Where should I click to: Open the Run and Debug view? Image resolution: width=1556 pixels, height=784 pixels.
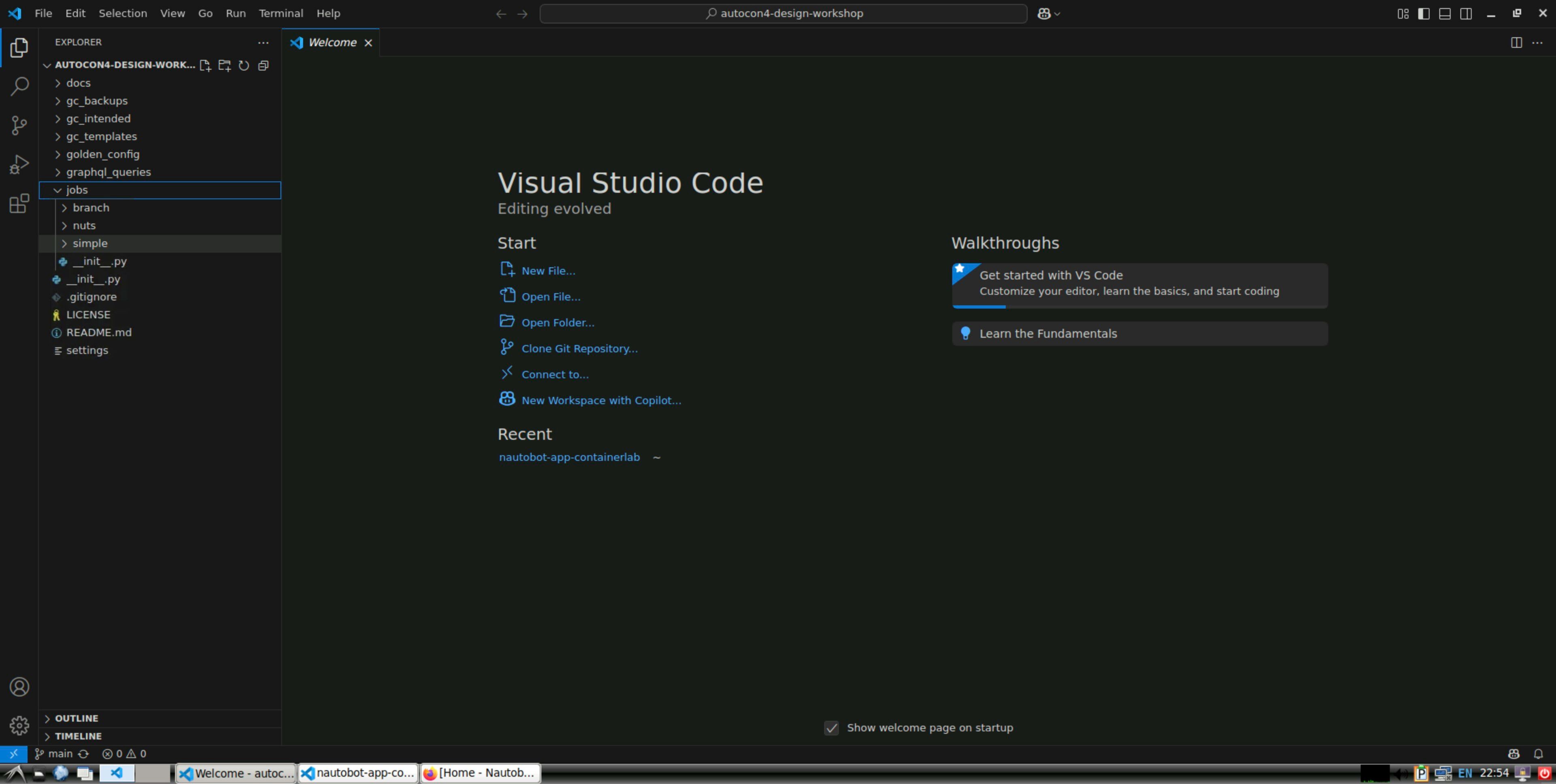[x=19, y=164]
